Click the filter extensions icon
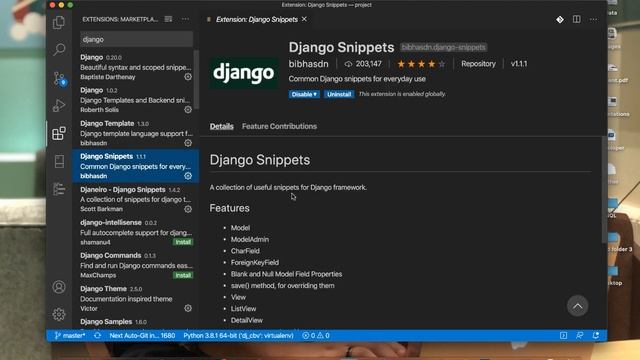640x360 pixels. coord(168,19)
